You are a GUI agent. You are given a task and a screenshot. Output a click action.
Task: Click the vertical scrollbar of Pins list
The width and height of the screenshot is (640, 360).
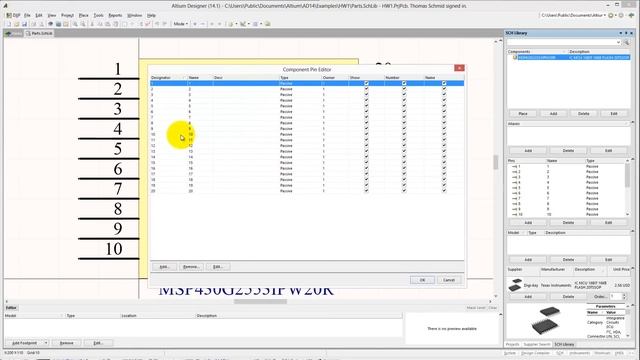[x=627, y=176]
